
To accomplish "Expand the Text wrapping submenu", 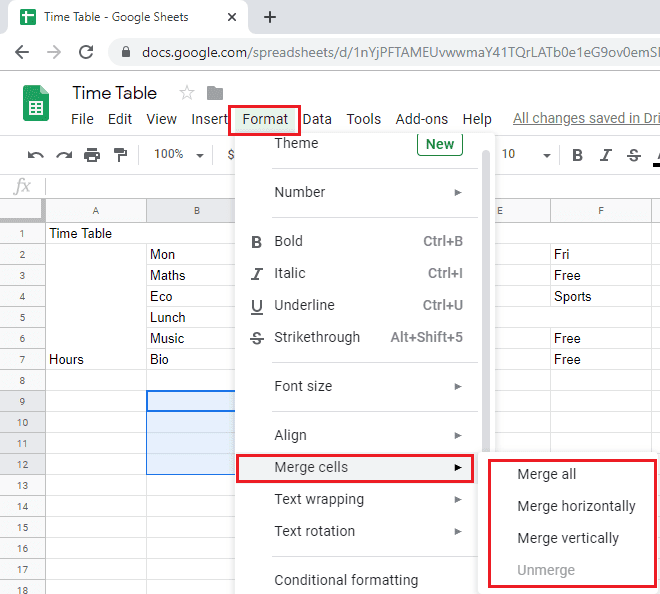I will (x=368, y=499).
